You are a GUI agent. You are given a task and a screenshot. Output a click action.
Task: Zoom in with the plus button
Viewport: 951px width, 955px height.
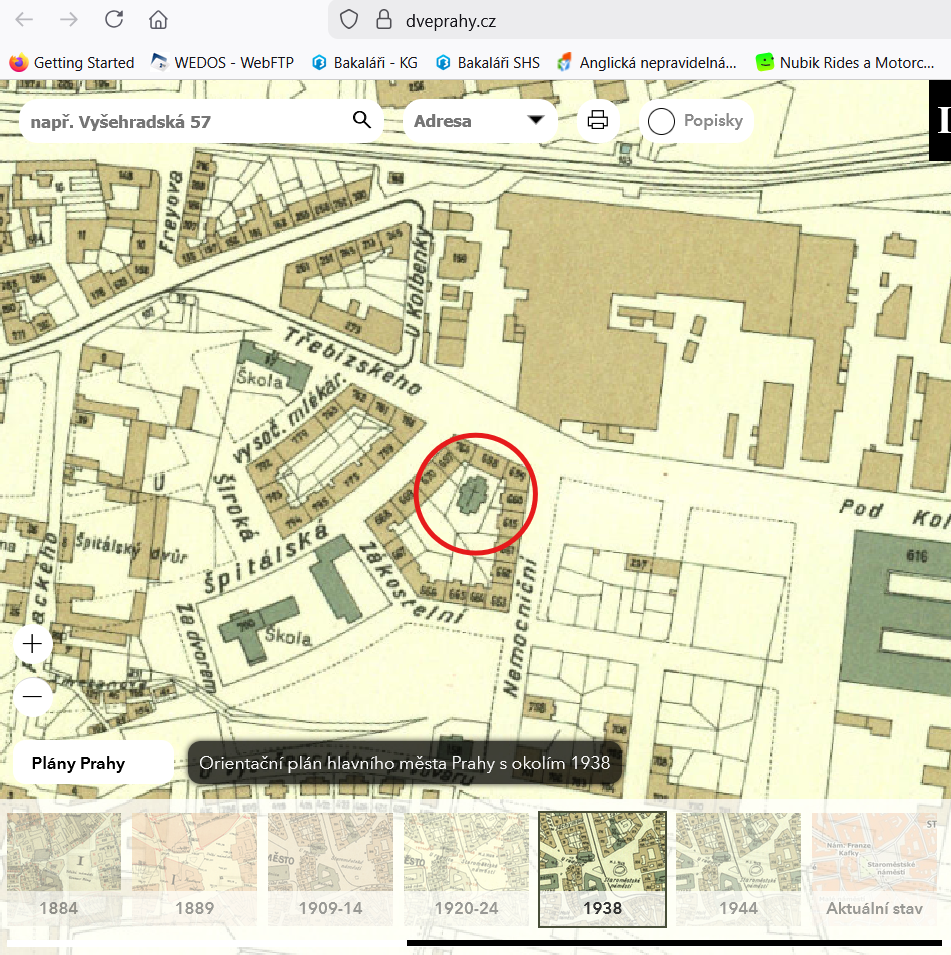click(x=32, y=643)
